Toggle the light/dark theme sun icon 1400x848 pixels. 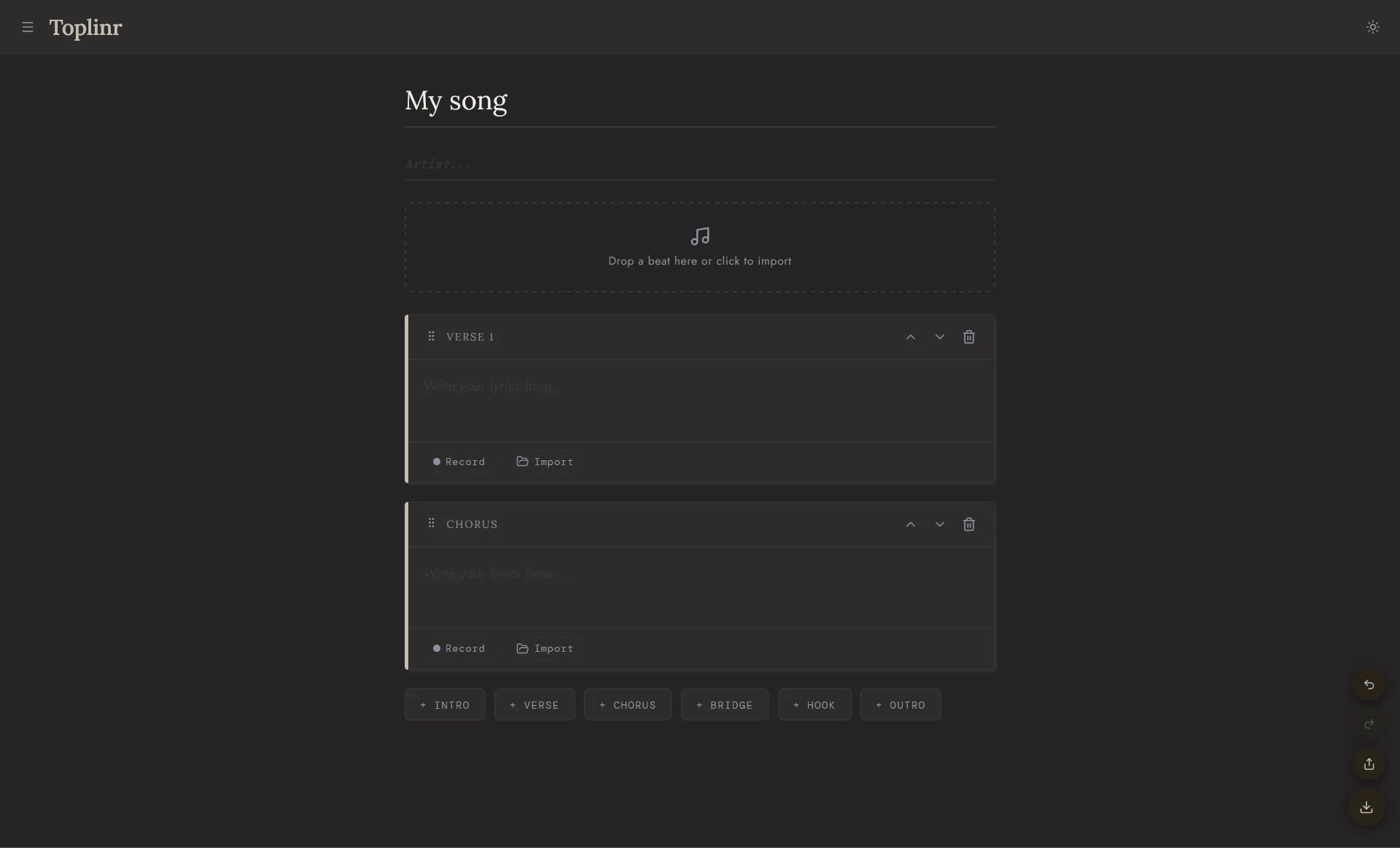point(1372,27)
